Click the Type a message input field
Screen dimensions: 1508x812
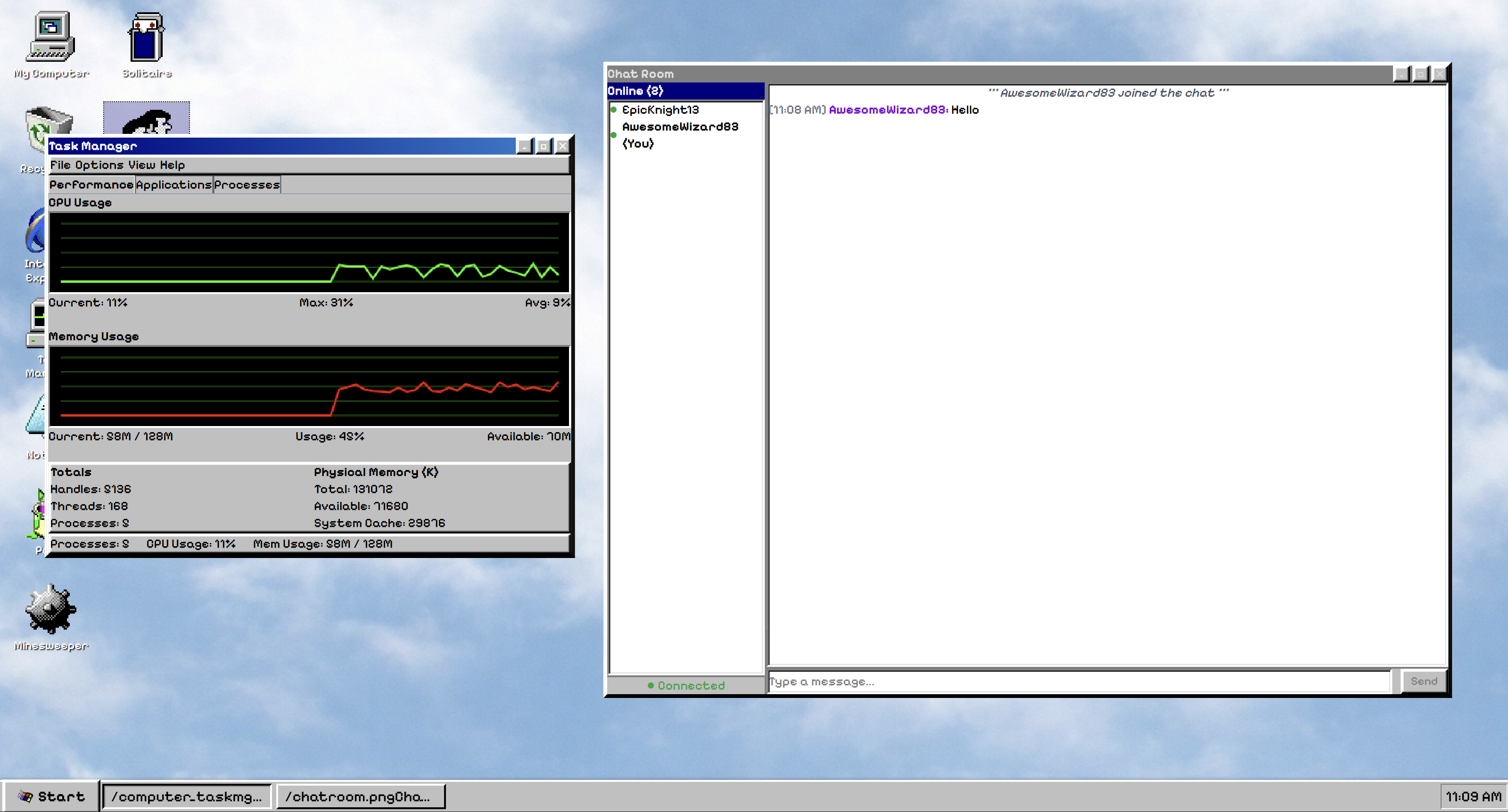[1078, 681]
